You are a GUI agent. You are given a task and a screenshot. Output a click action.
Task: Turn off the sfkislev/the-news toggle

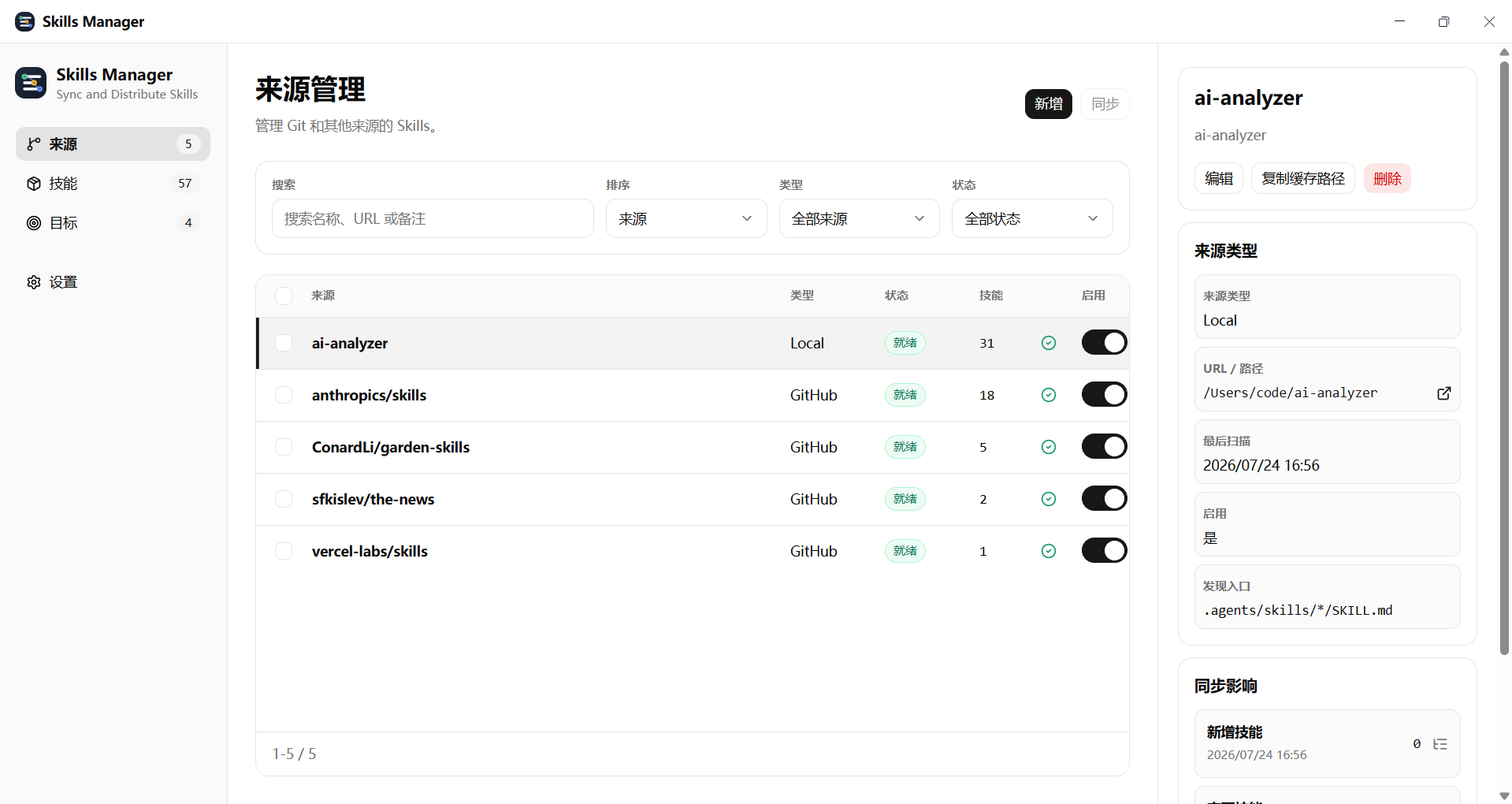pyautogui.click(x=1104, y=498)
